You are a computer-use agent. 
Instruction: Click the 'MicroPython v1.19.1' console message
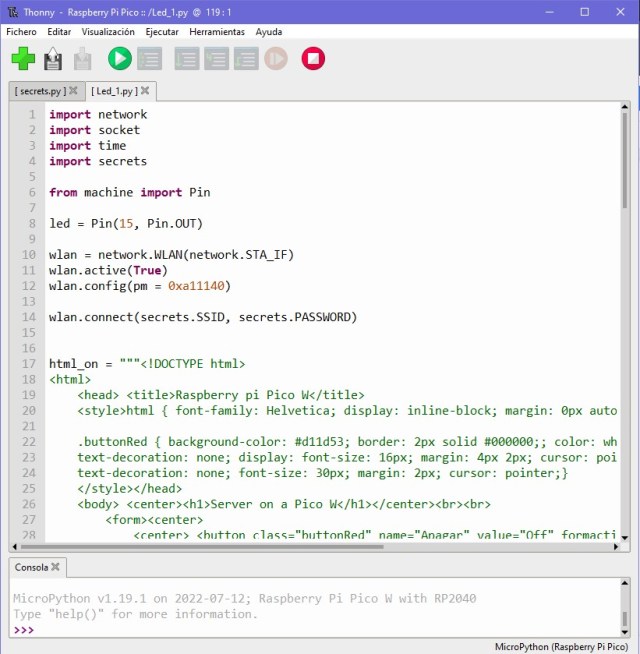click(244, 599)
